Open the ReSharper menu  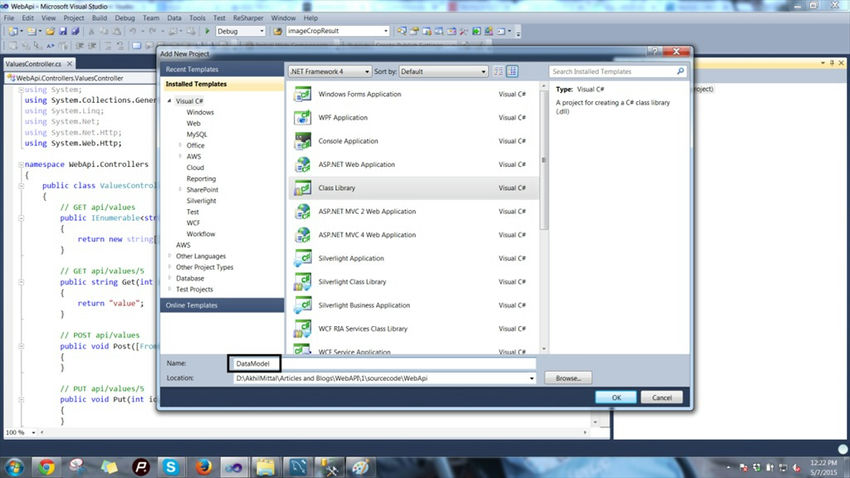click(248, 18)
